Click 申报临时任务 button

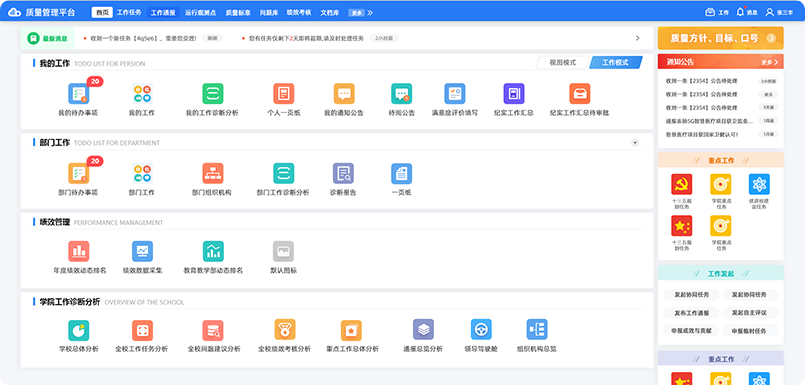pos(750,330)
